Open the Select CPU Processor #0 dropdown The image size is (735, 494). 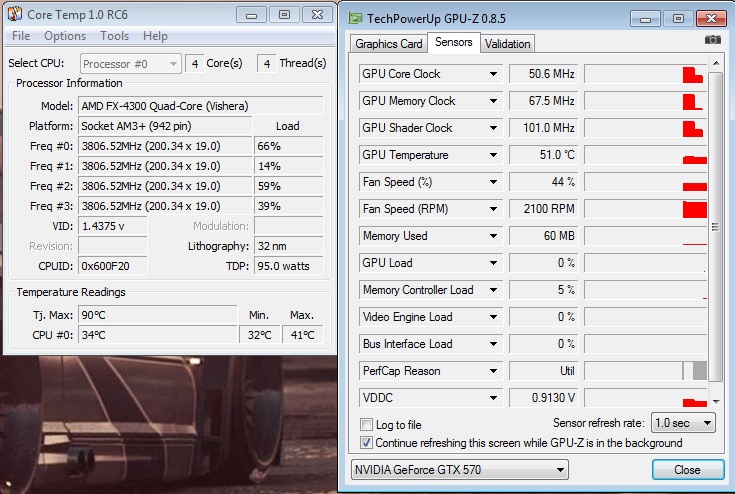pyautogui.click(x=130, y=64)
